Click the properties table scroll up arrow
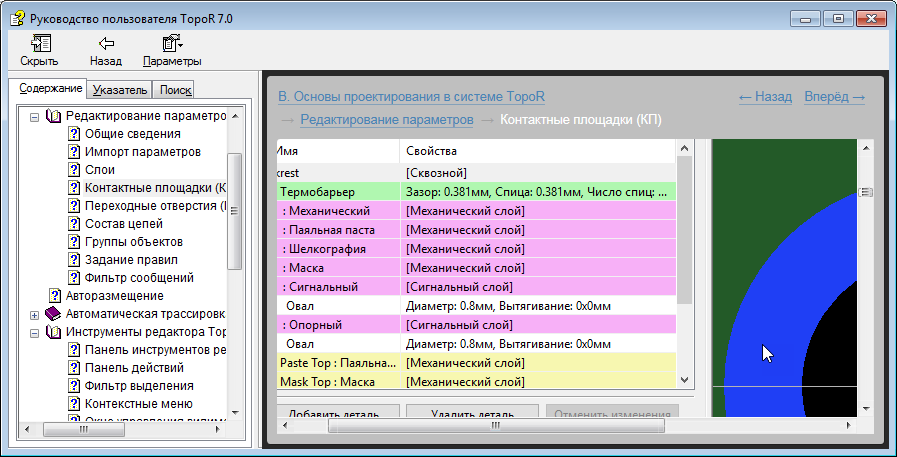The width and height of the screenshot is (897, 457). [x=685, y=149]
